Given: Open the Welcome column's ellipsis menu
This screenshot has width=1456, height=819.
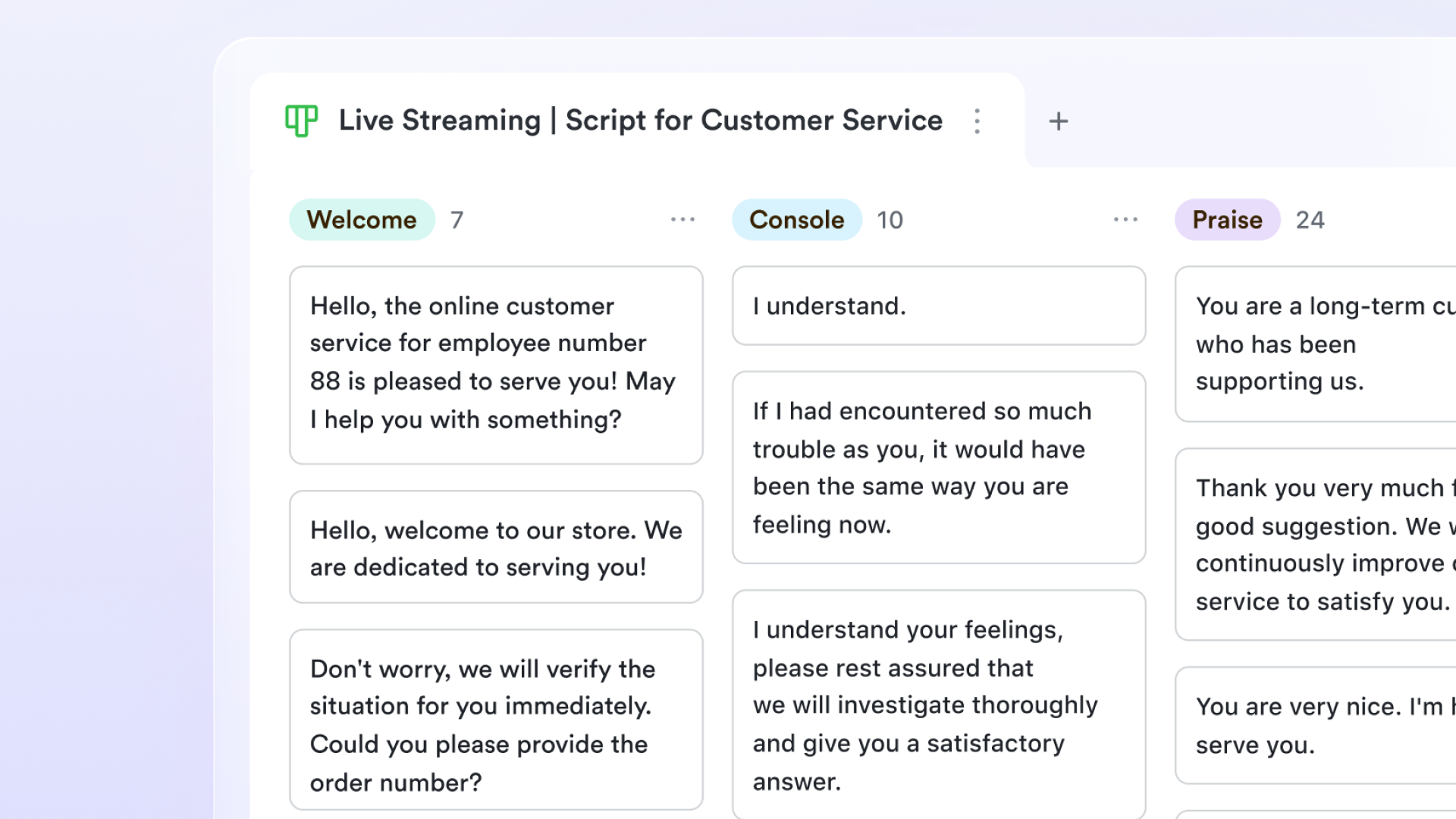Looking at the screenshot, I should (683, 219).
